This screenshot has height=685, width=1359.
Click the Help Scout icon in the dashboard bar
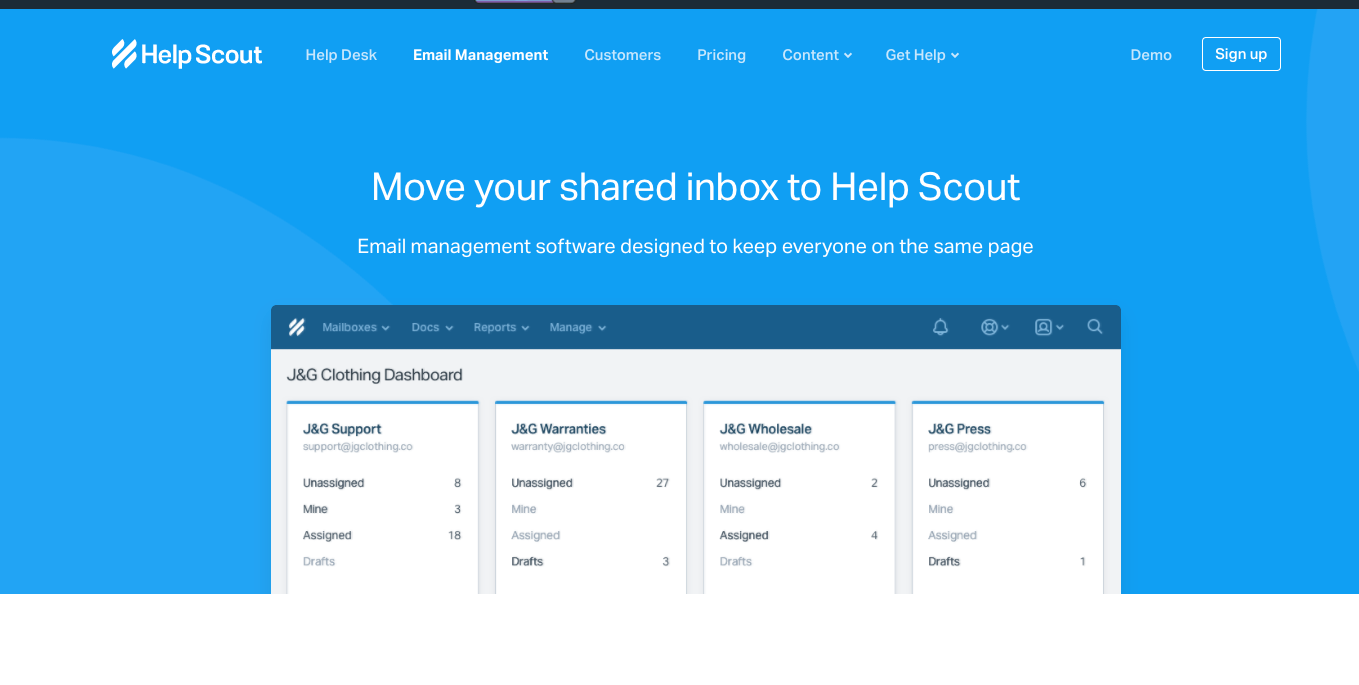[296, 327]
